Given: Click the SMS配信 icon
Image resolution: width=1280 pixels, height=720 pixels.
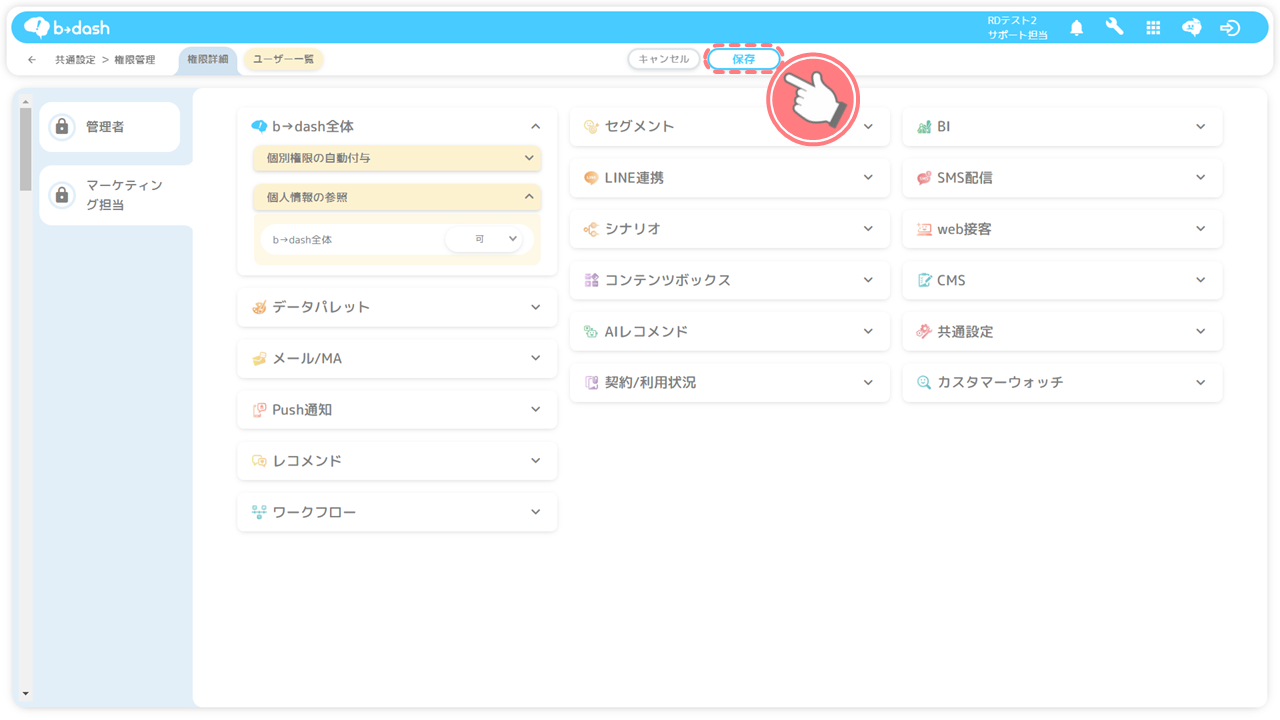Looking at the screenshot, I should 924,178.
